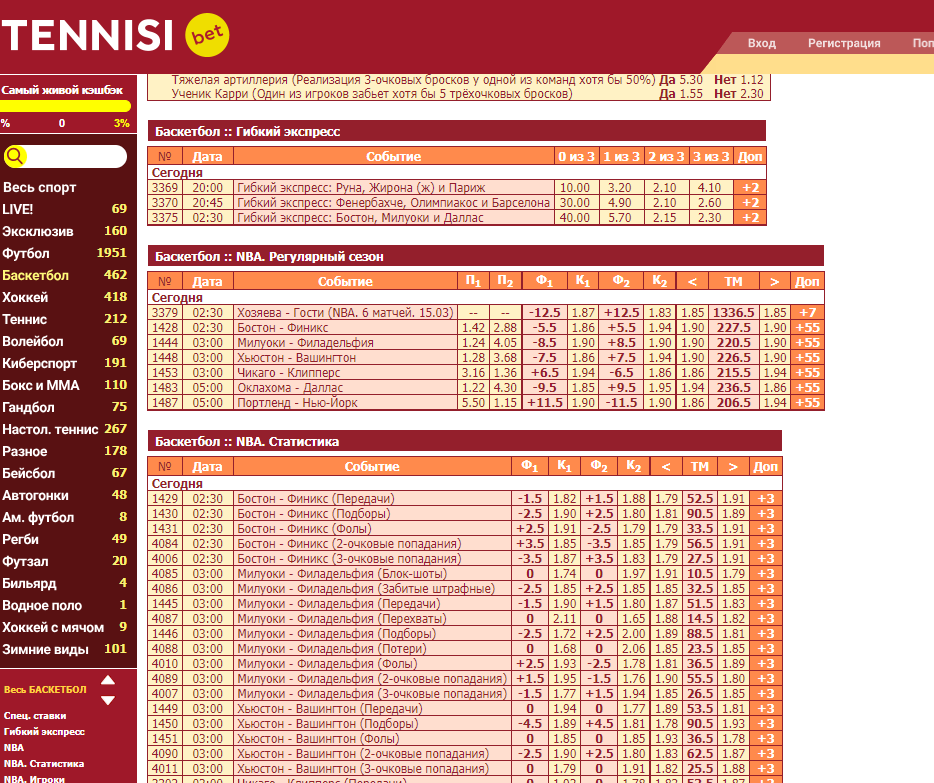934x783 pixels.
Task: Click Весь БАСКЕТБОЛ link
Action: click(x=45, y=690)
